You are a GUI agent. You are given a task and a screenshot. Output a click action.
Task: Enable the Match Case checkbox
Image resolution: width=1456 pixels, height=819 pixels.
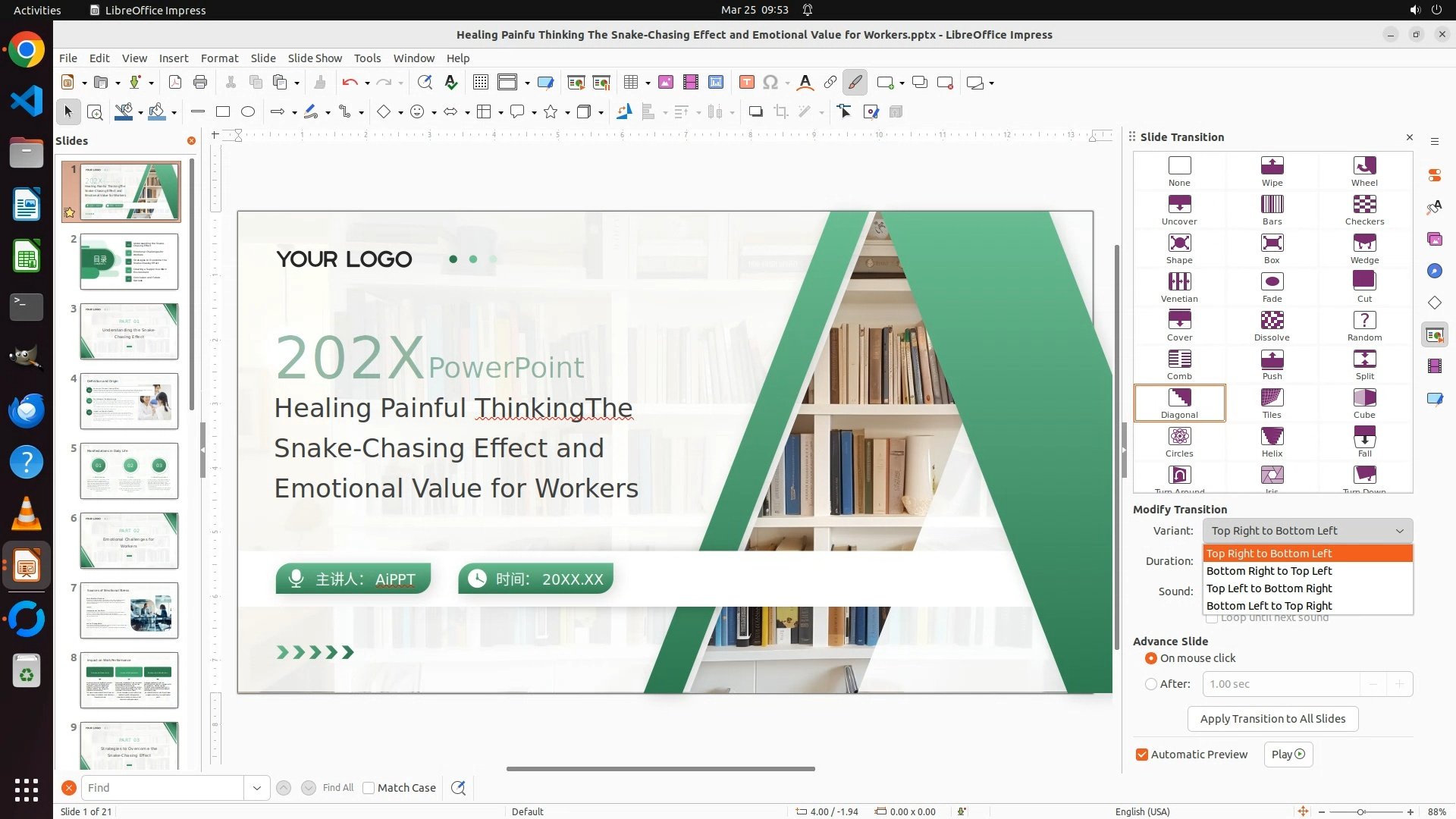(369, 788)
